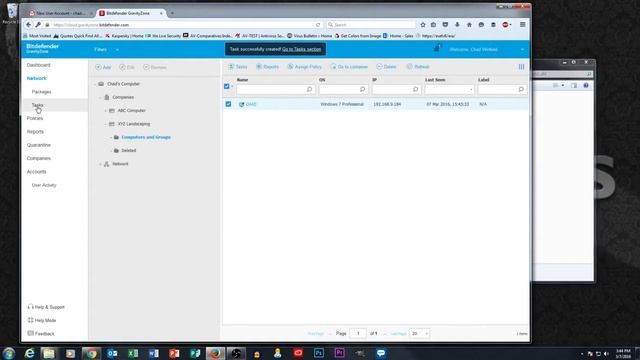The width and height of the screenshot is (640, 360).
Task: Click the Firefox home icon
Action: click(469, 25)
